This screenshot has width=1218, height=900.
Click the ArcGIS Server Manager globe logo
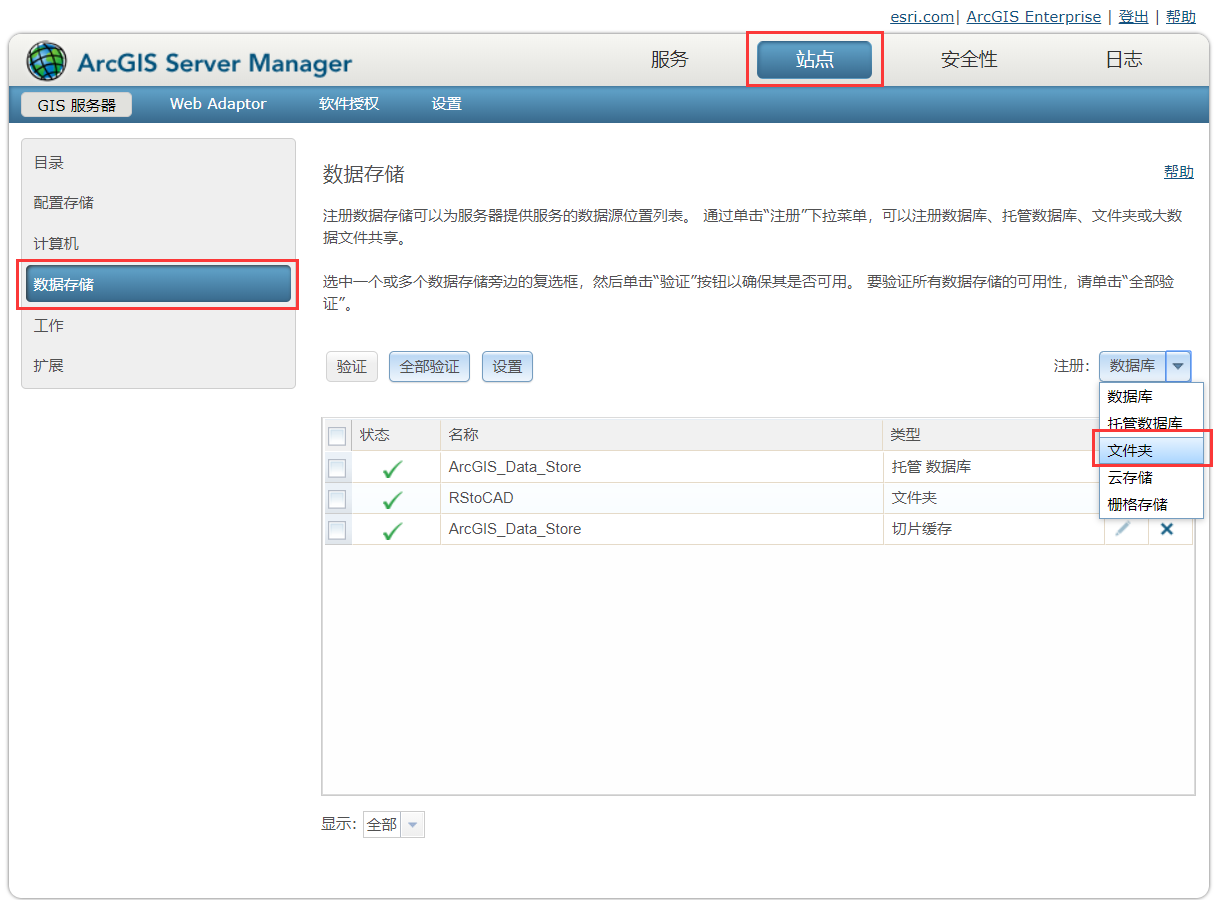click(47, 60)
